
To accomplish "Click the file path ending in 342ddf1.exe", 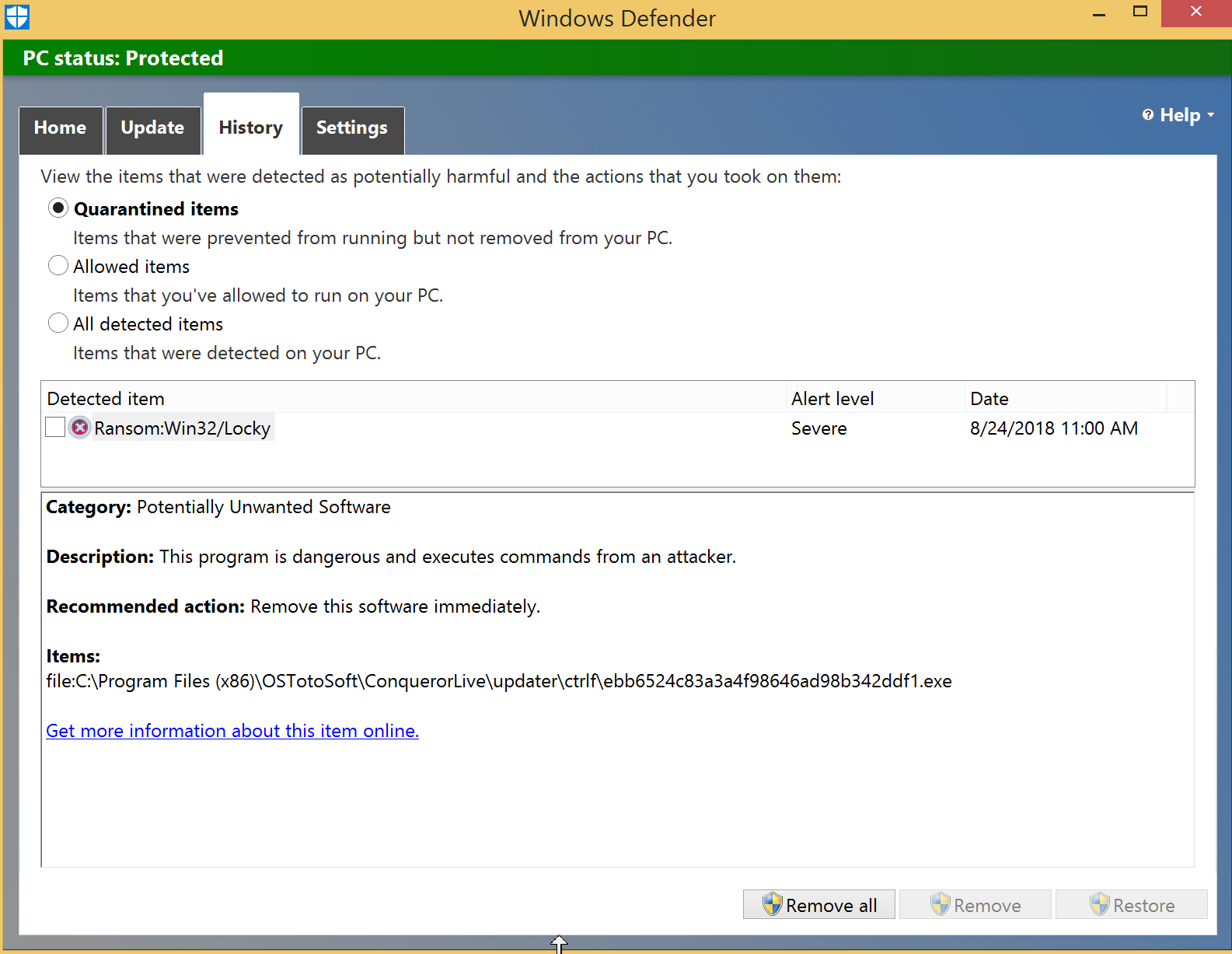I will [499, 681].
